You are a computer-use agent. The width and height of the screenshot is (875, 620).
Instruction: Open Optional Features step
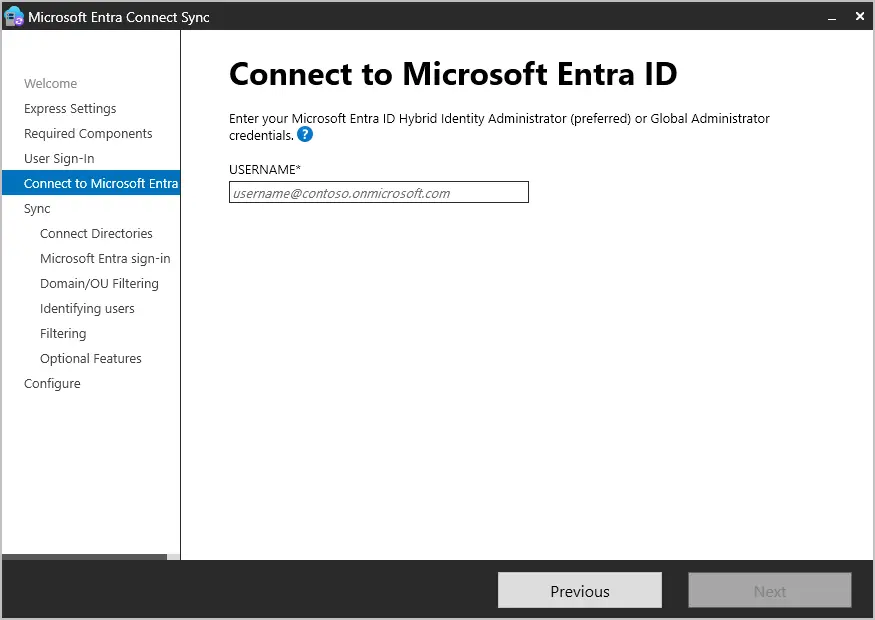[91, 359]
